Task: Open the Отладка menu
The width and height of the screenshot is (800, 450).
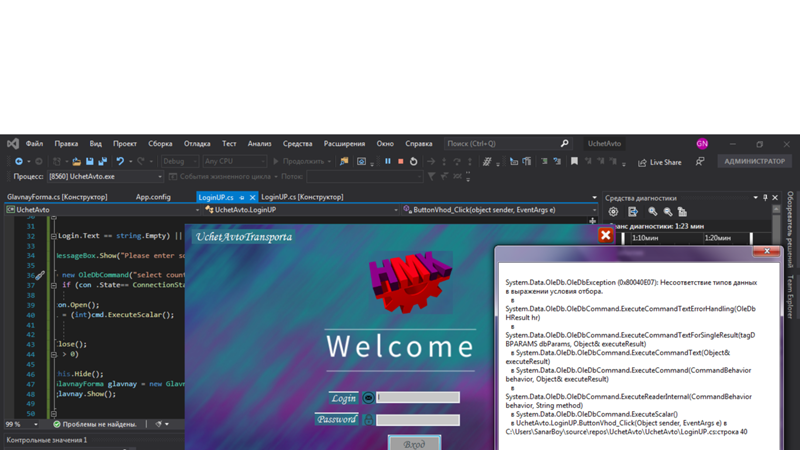Action: pyautogui.click(x=197, y=144)
